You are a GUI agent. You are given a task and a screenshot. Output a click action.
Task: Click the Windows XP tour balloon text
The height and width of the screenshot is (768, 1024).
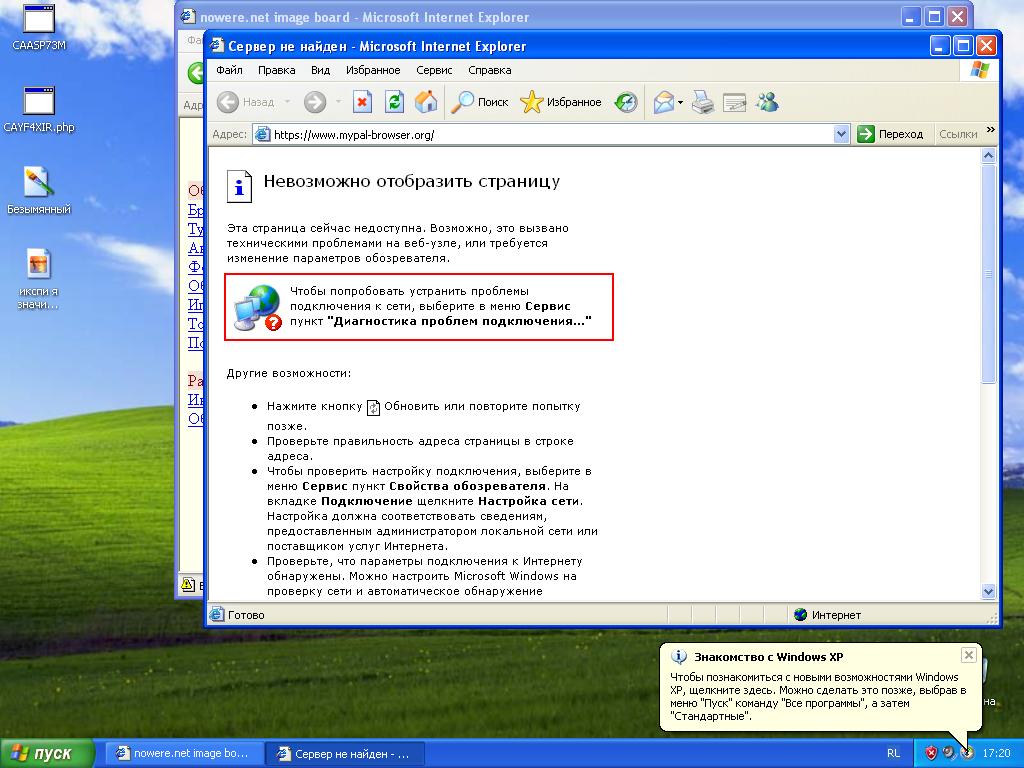818,696
